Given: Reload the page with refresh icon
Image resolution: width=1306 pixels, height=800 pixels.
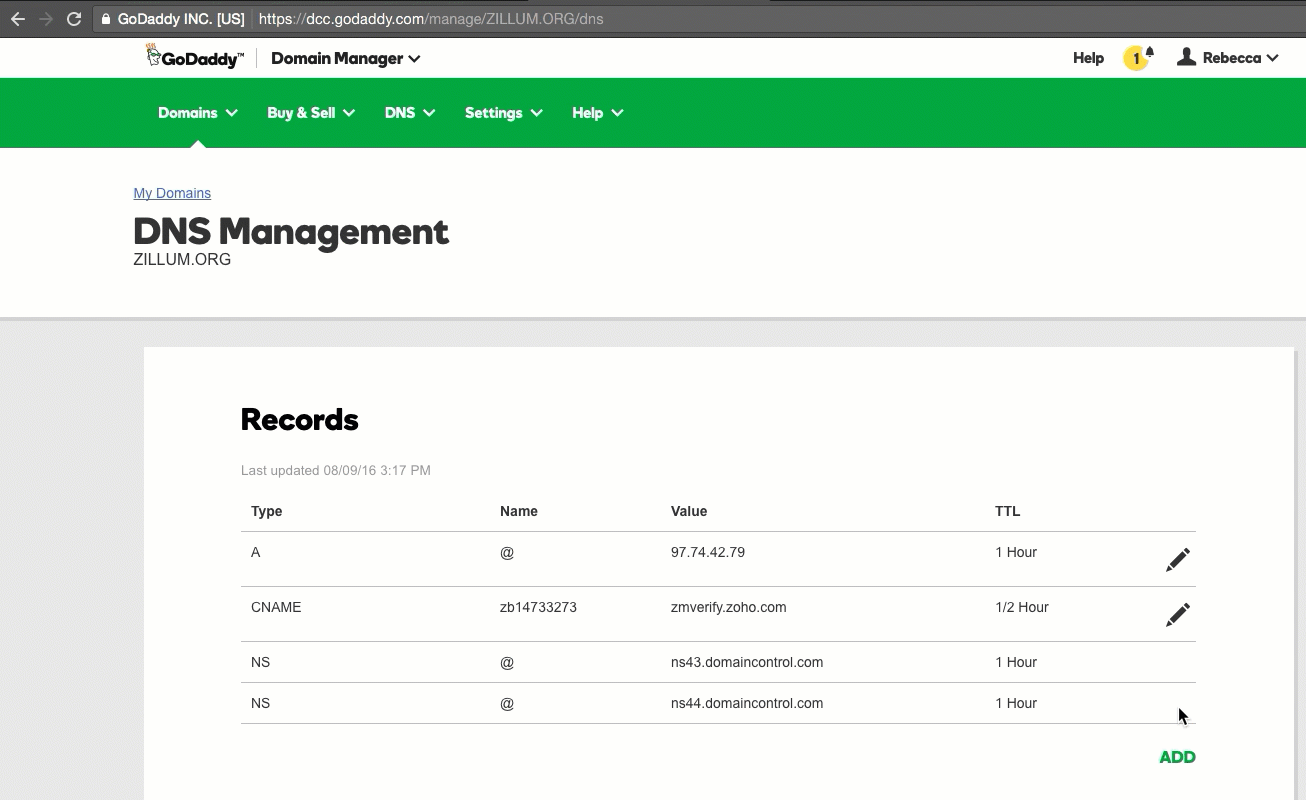Looking at the screenshot, I should point(73,19).
